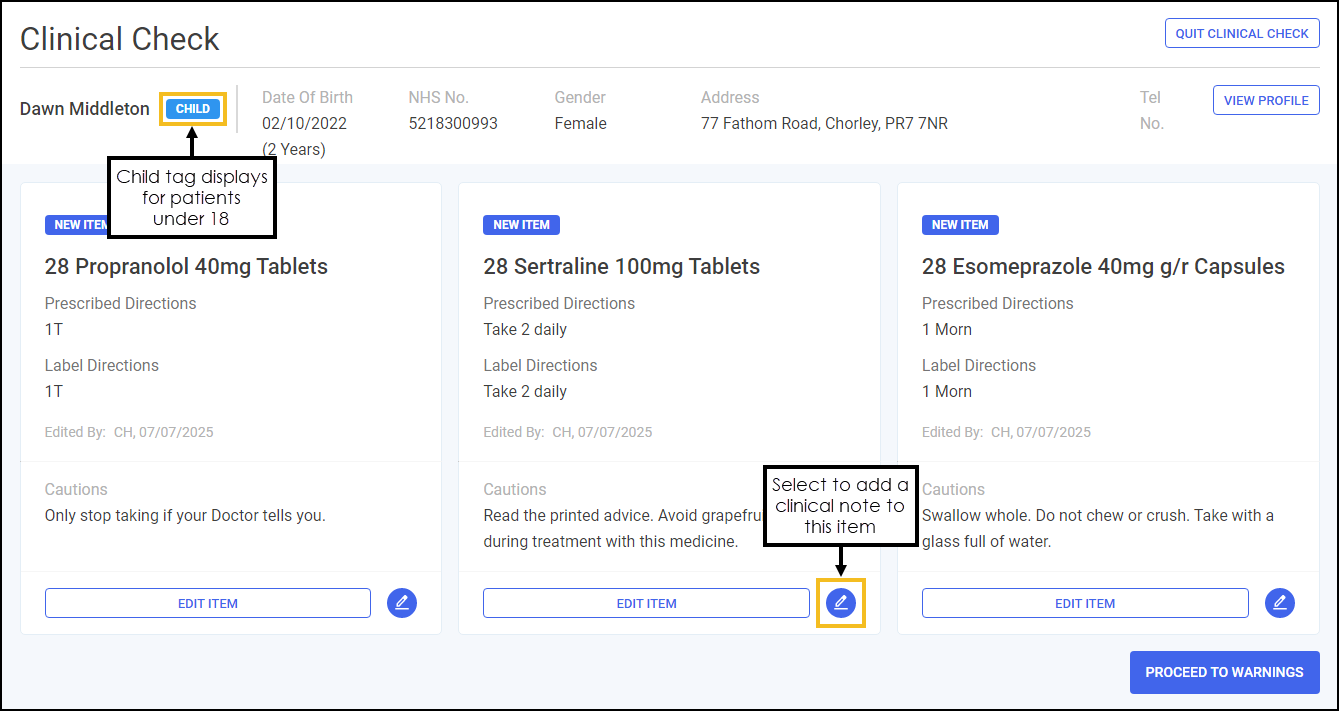View the patient profile
The width and height of the screenshot is (1339, 711).
tap(1265, 100)
